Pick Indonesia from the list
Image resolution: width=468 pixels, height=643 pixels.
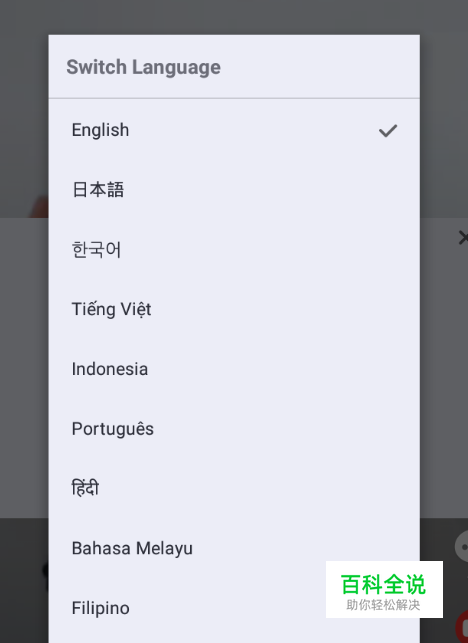(234, 369)
